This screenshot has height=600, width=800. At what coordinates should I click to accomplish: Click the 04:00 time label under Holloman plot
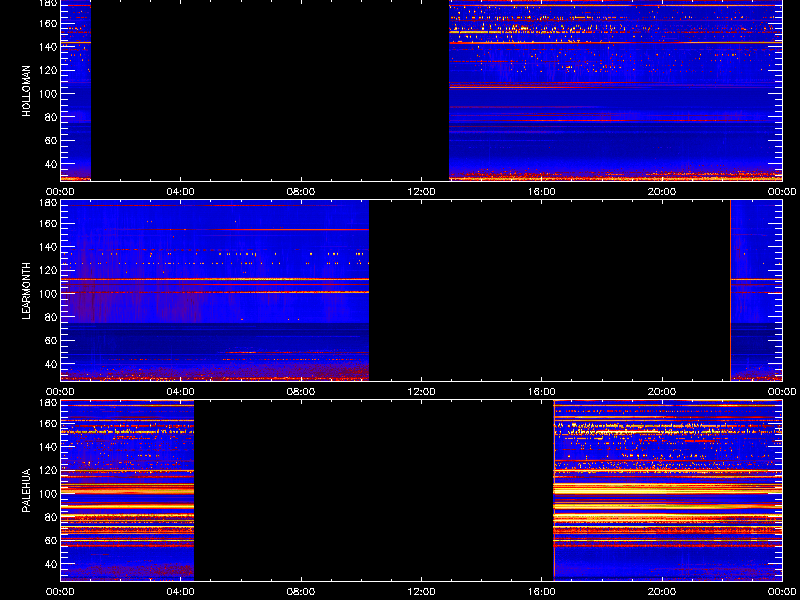(181, 192)
